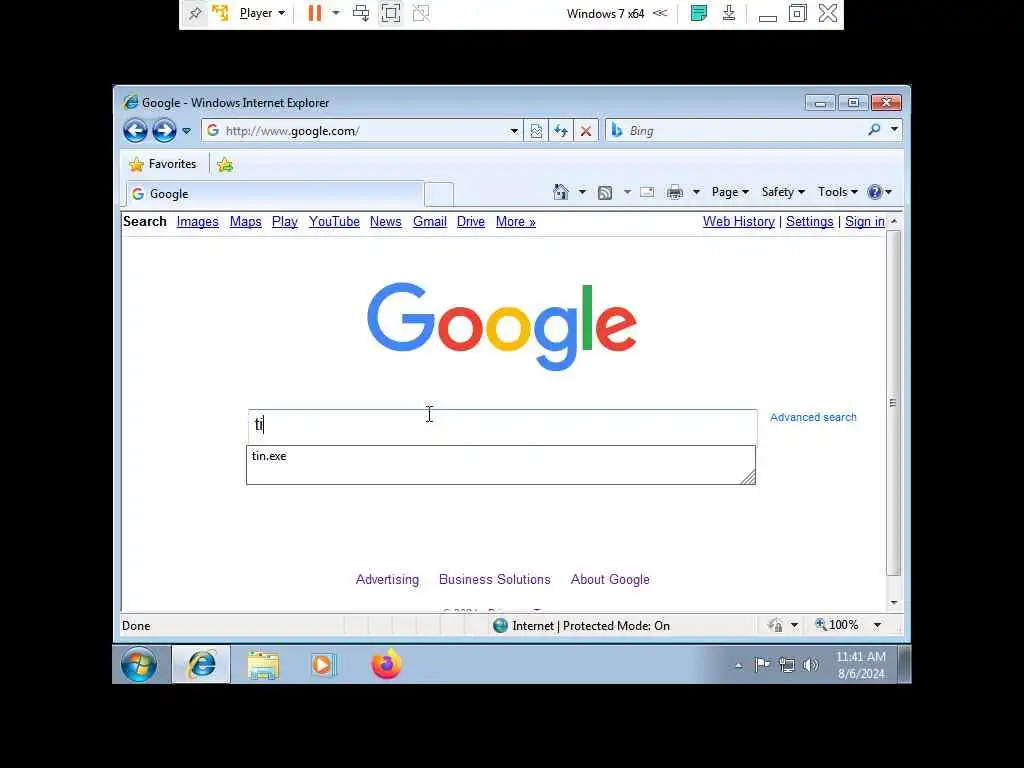This screenshot has height=768, width=1024.
Task: Click the Bing search magnifier icon
Action: click(x=874, y=130)
